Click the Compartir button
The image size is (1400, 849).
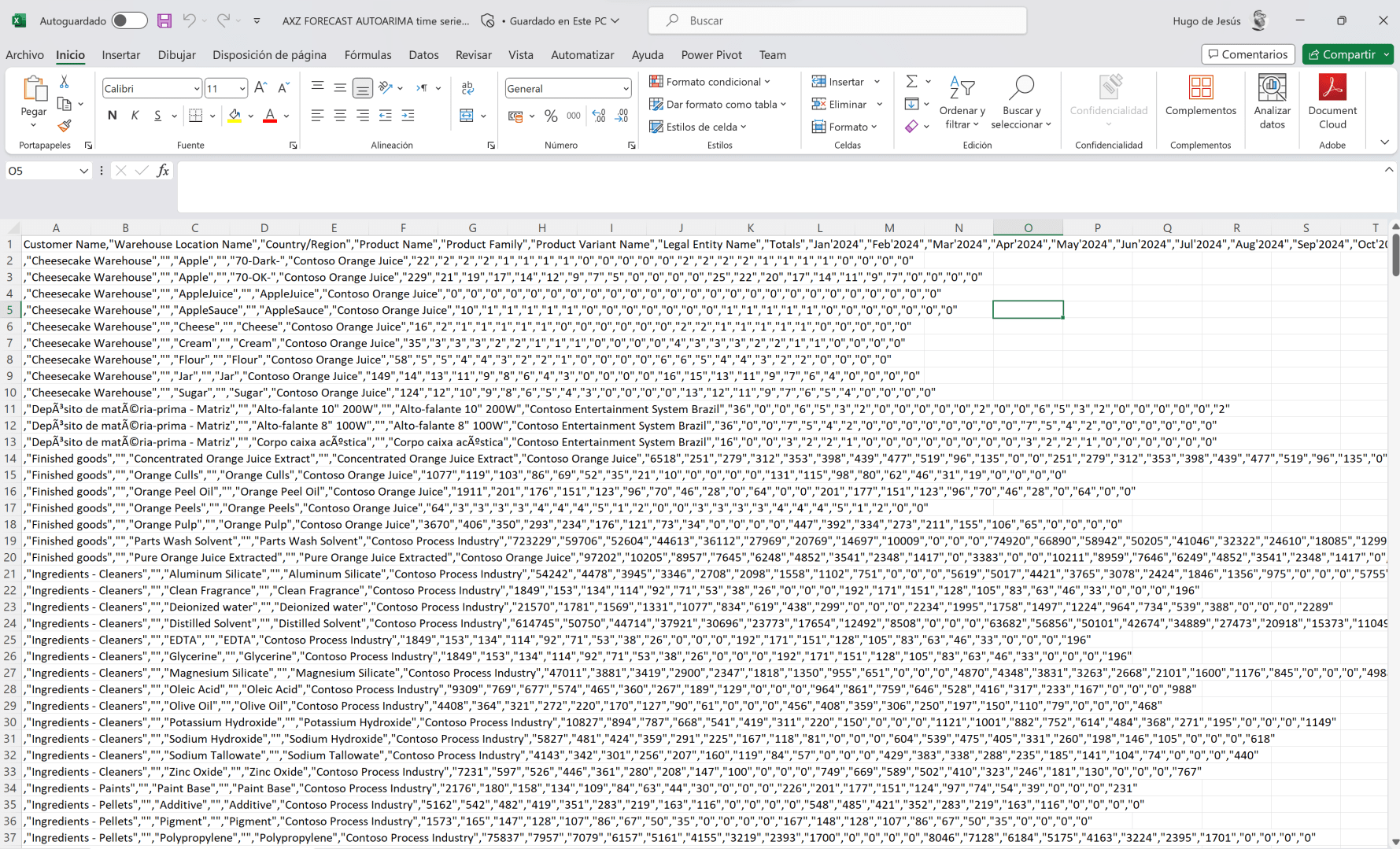[1341, 54]
